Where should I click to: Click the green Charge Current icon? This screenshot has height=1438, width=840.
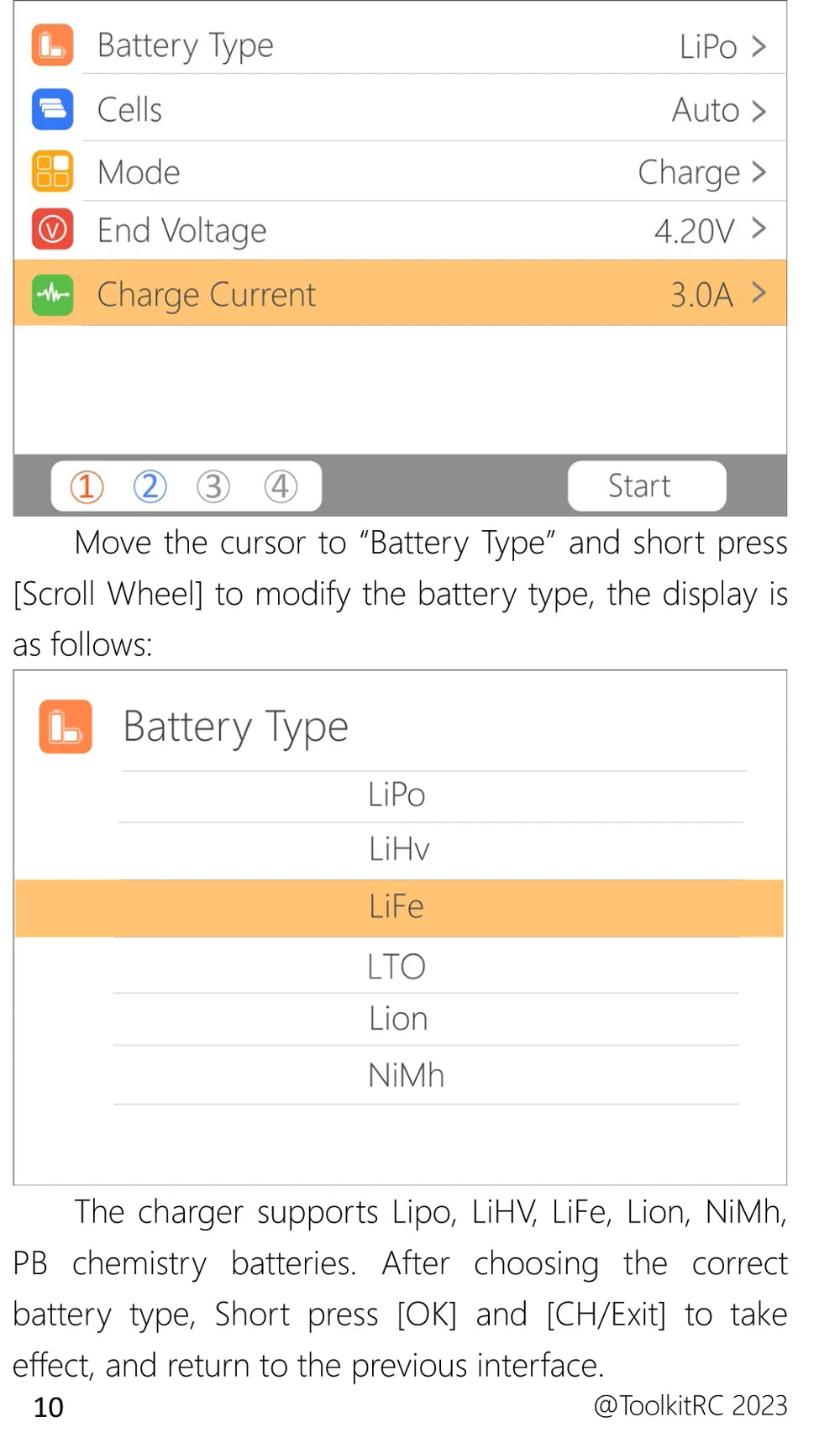pos(52,295)
